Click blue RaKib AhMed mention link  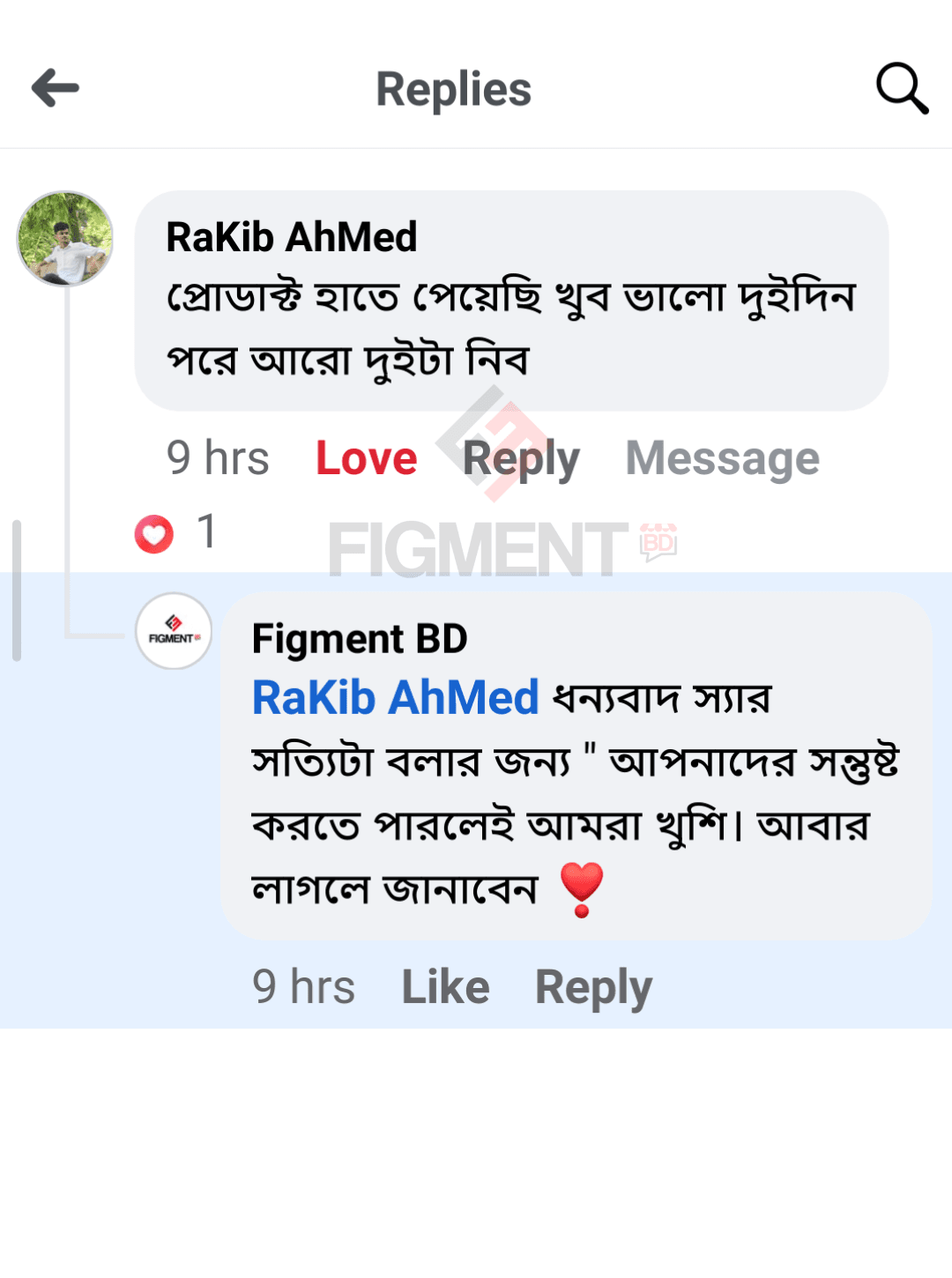pos(395,698)
